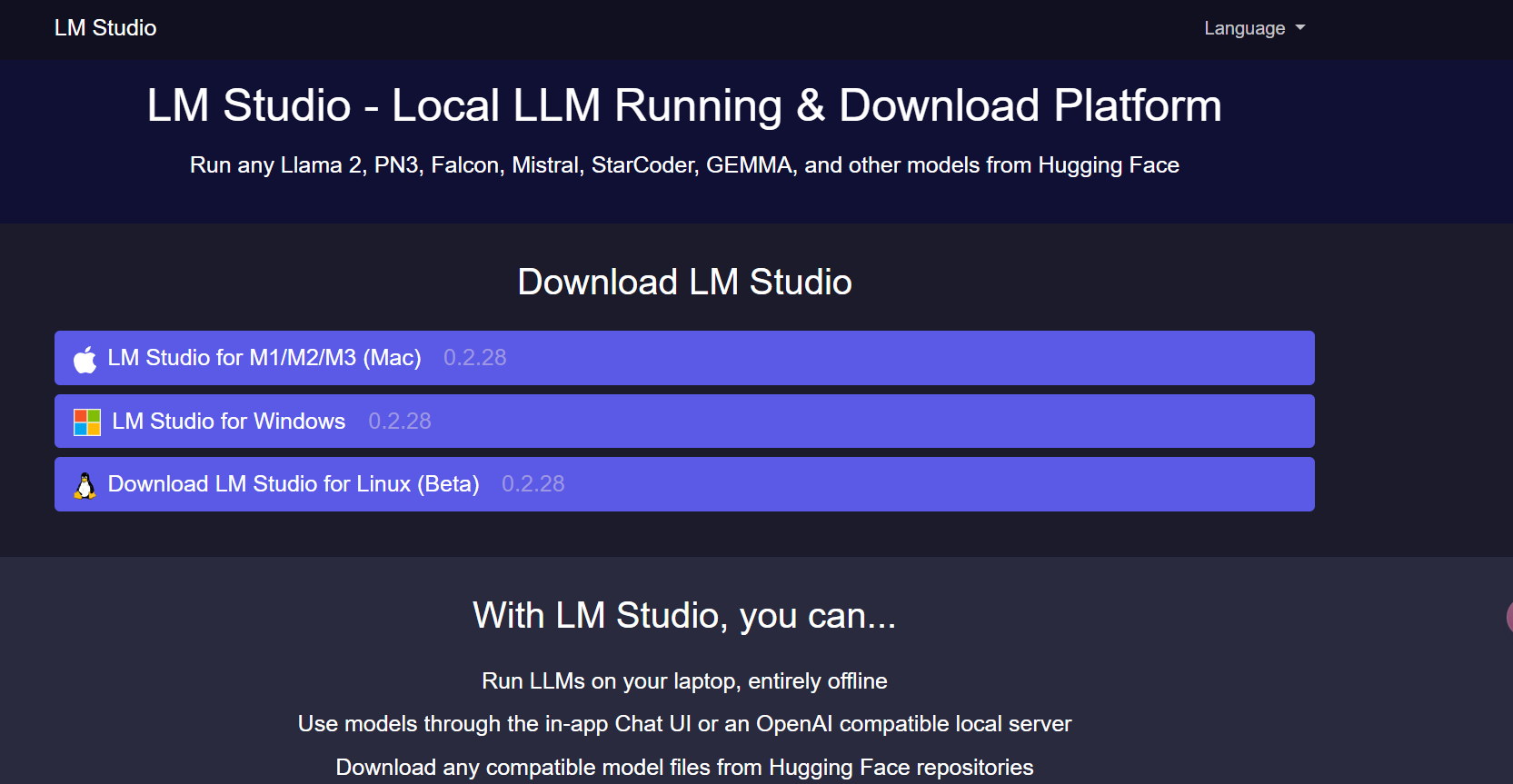
Task: Click the Apple logo icon
Action: [85, 359]
